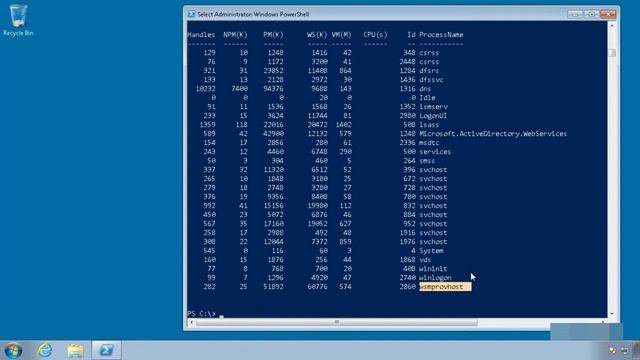Click the WS(K) column header

click(317, 35)
